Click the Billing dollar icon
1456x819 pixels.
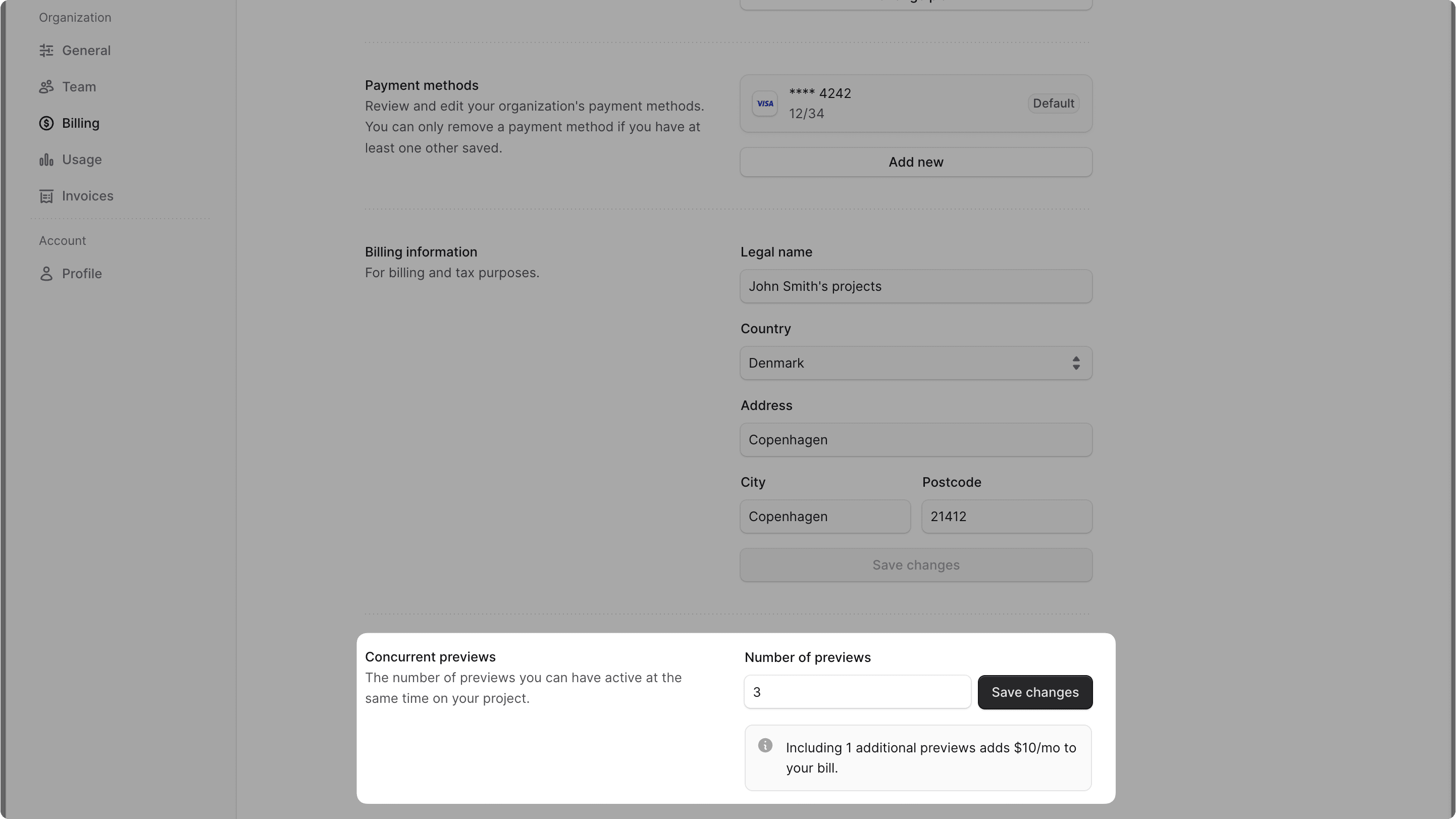(46, 123)
